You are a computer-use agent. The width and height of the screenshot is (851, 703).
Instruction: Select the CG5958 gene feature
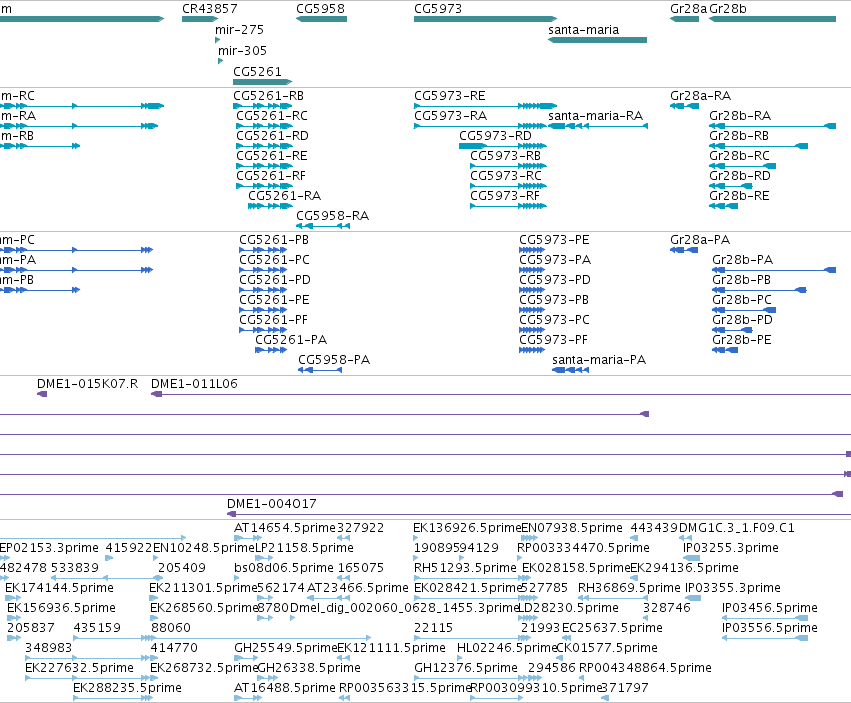pyautogui.click(x=321, y=19)
